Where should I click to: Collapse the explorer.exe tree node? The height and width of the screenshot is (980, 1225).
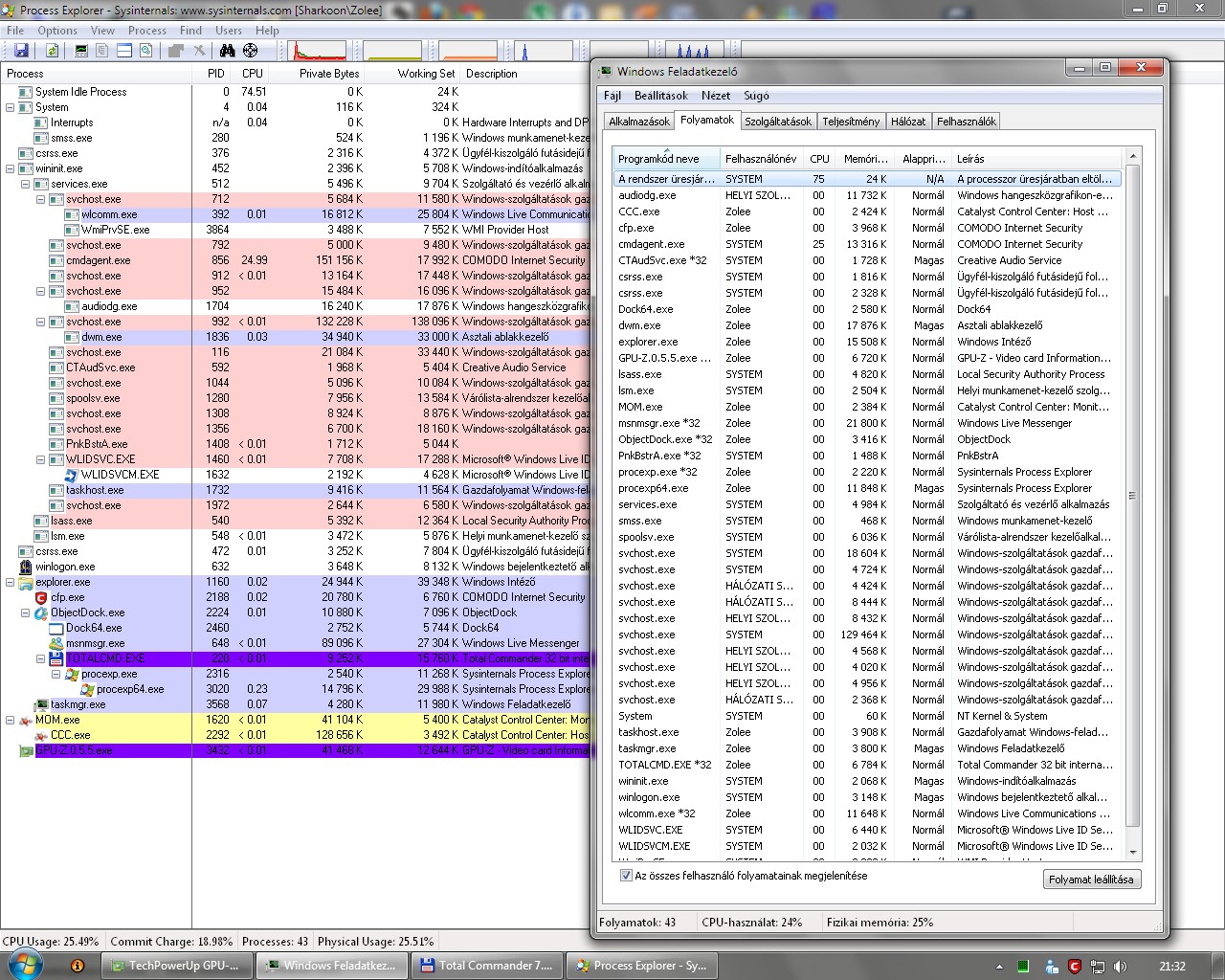coord(11,582)
